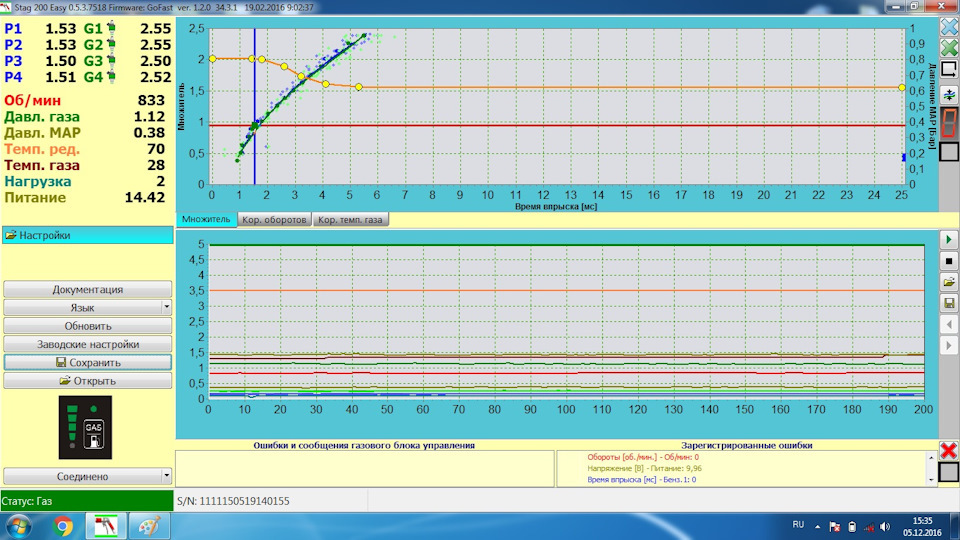Click the rightmost yellow multiplier curve point

coord(902,88)
